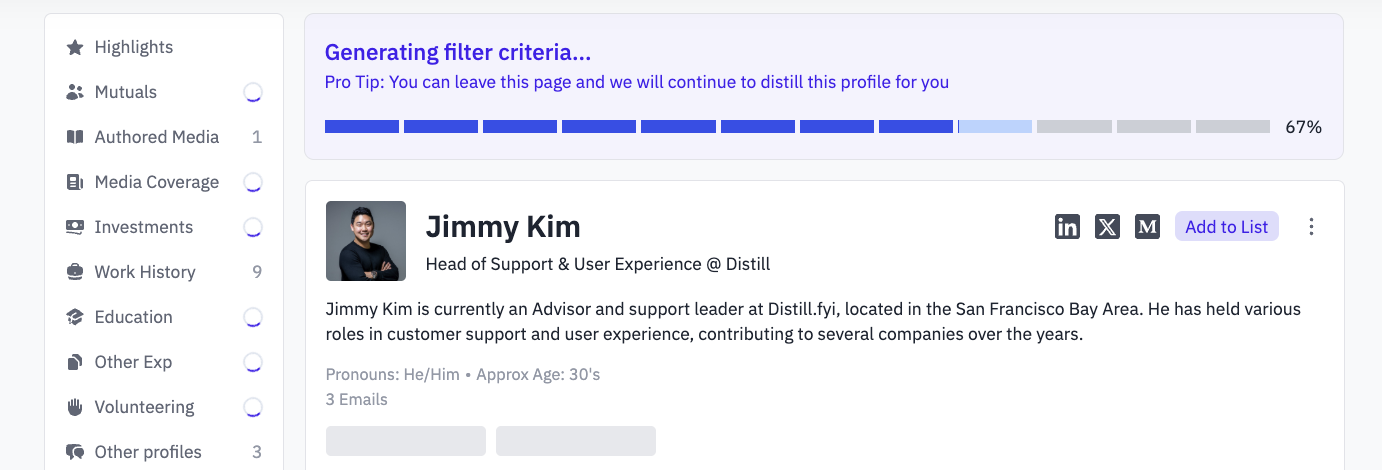Open the X (Twitter) profile icon

[x=1107, y=227]
